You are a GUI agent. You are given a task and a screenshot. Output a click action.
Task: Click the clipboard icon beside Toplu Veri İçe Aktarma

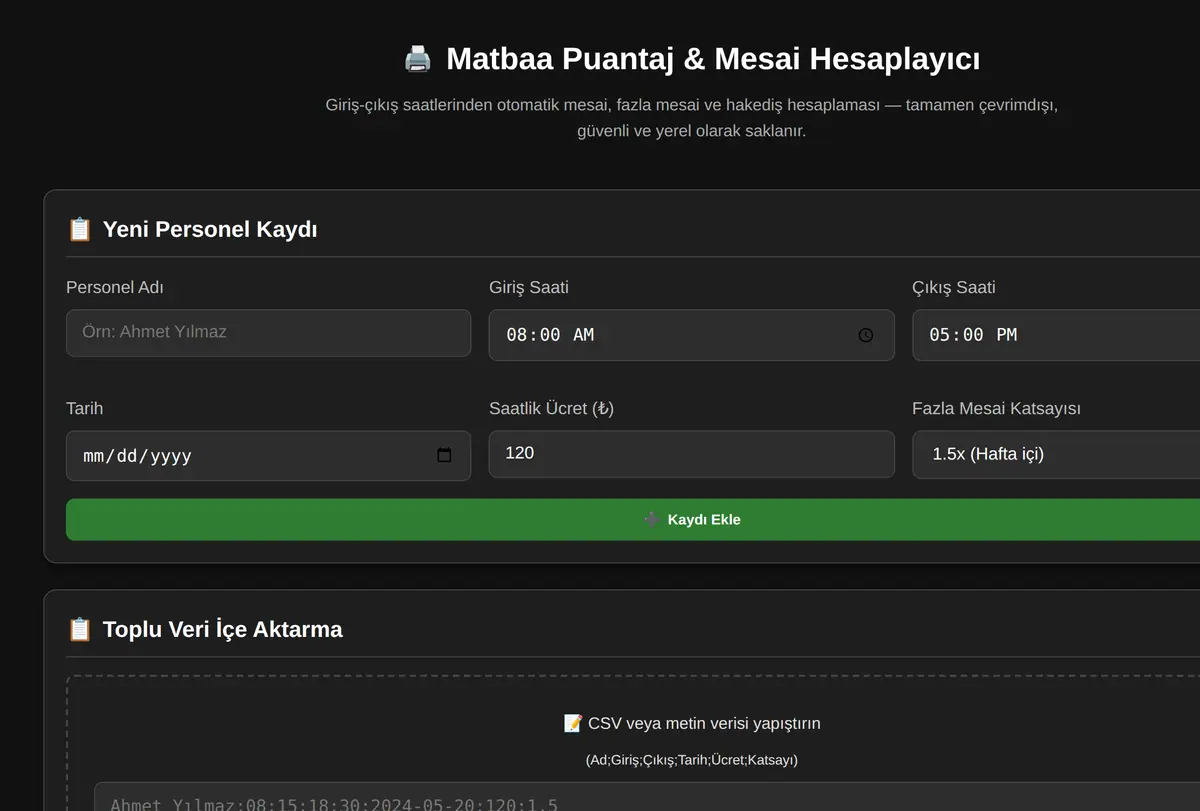tap(79, 629)
